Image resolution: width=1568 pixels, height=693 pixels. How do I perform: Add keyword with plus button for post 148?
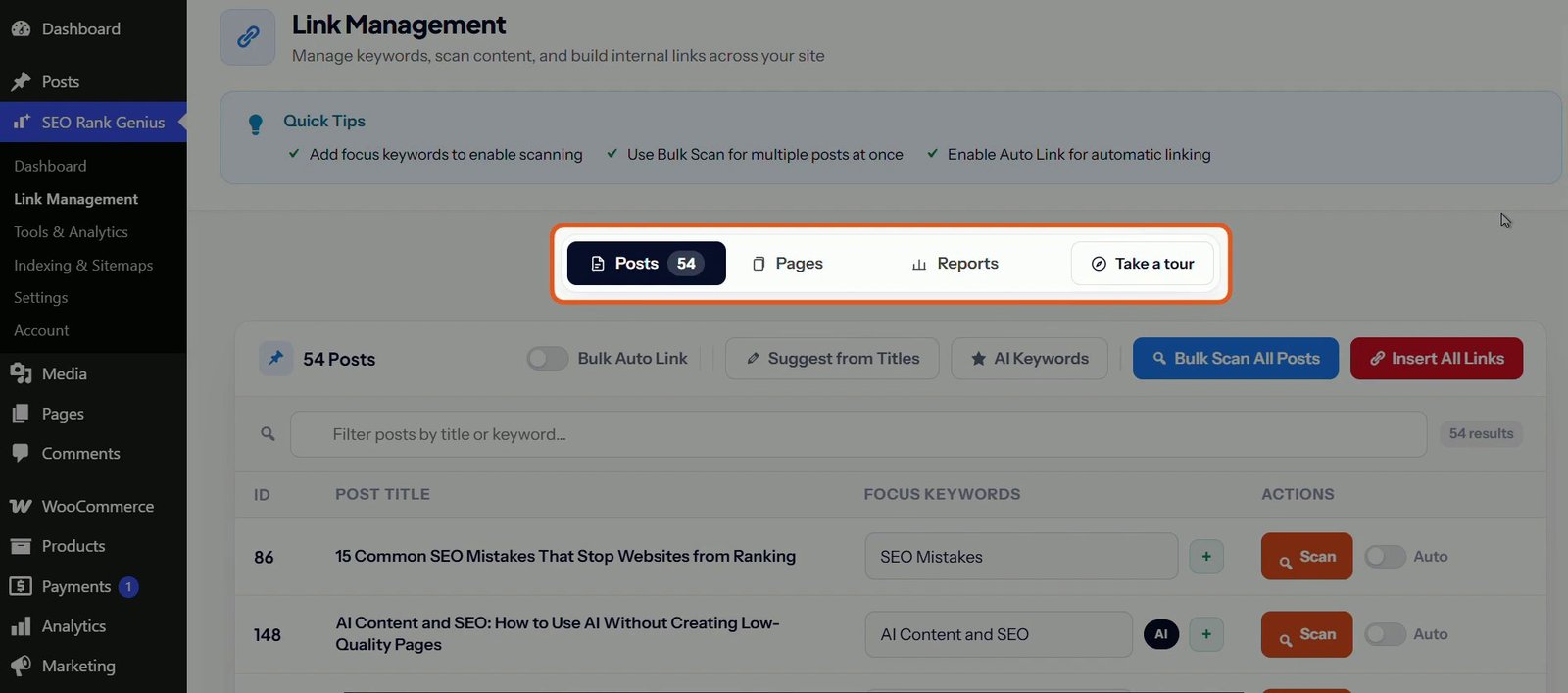(1206, 634)
